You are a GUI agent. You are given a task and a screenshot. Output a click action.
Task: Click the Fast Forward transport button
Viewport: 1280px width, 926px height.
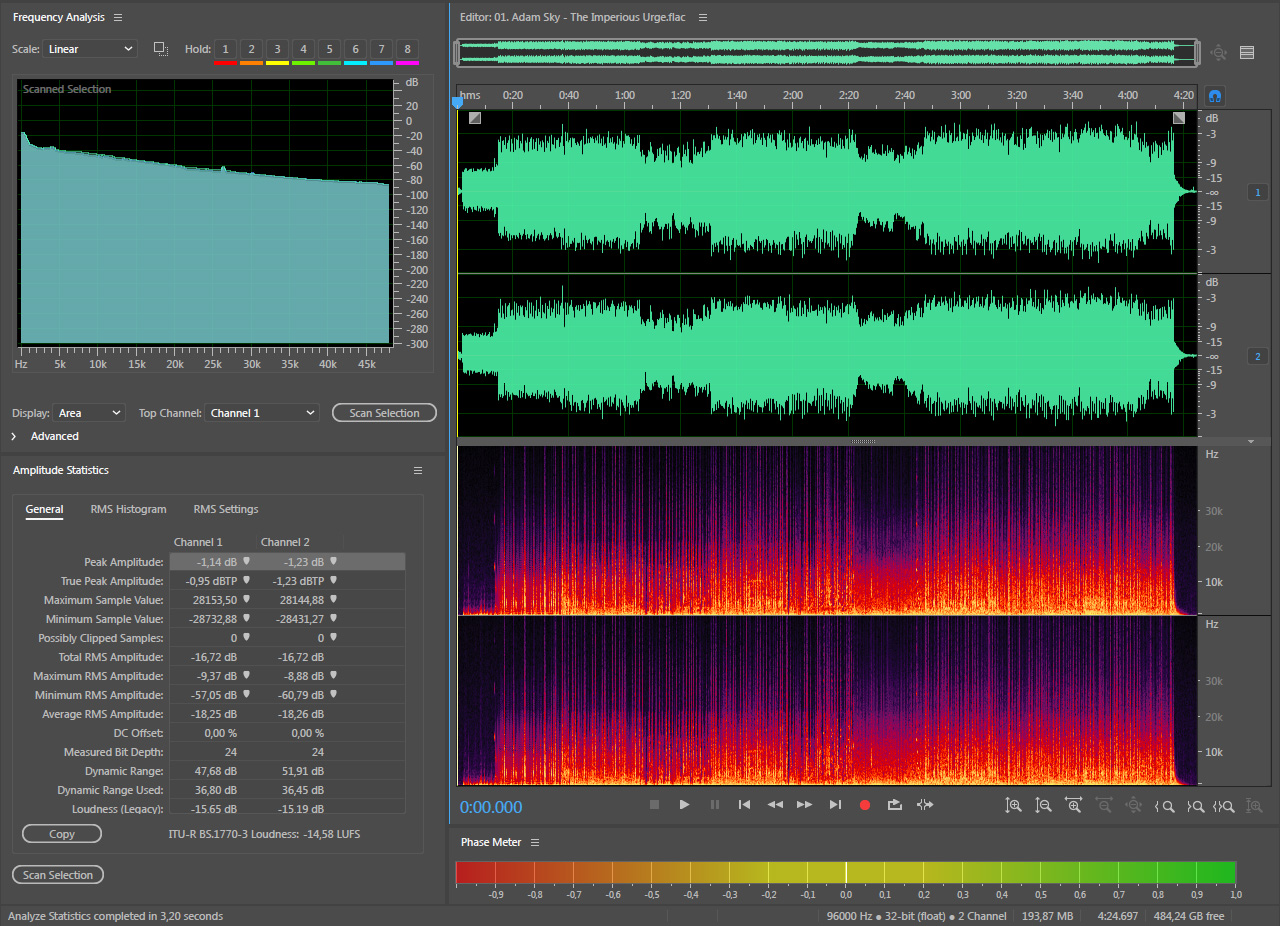tap(805, 804)
